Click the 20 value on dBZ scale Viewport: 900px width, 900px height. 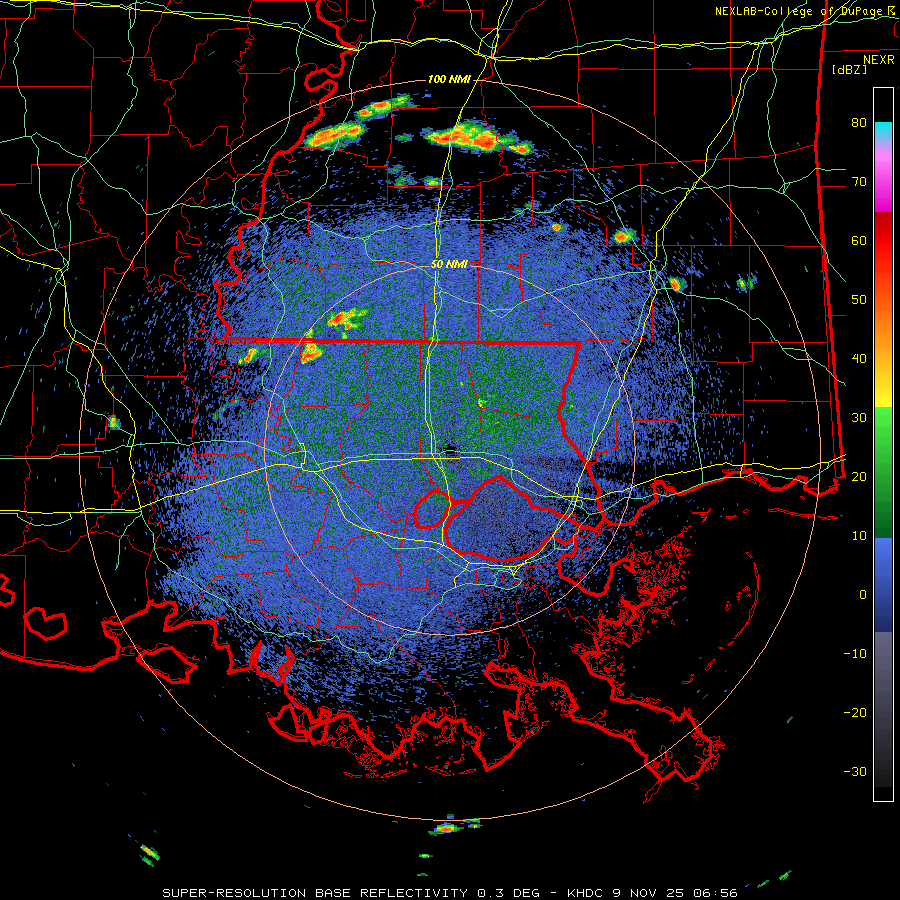point(859,476)
